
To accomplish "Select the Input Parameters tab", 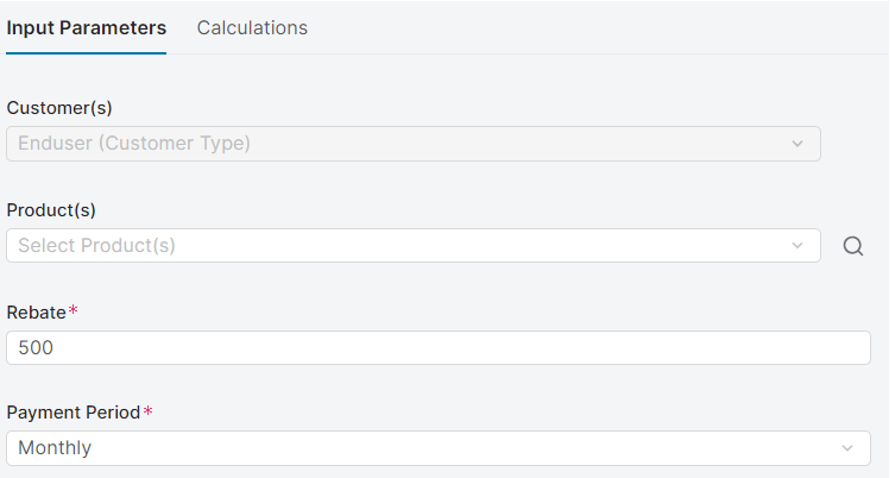I will pos(86,28).
